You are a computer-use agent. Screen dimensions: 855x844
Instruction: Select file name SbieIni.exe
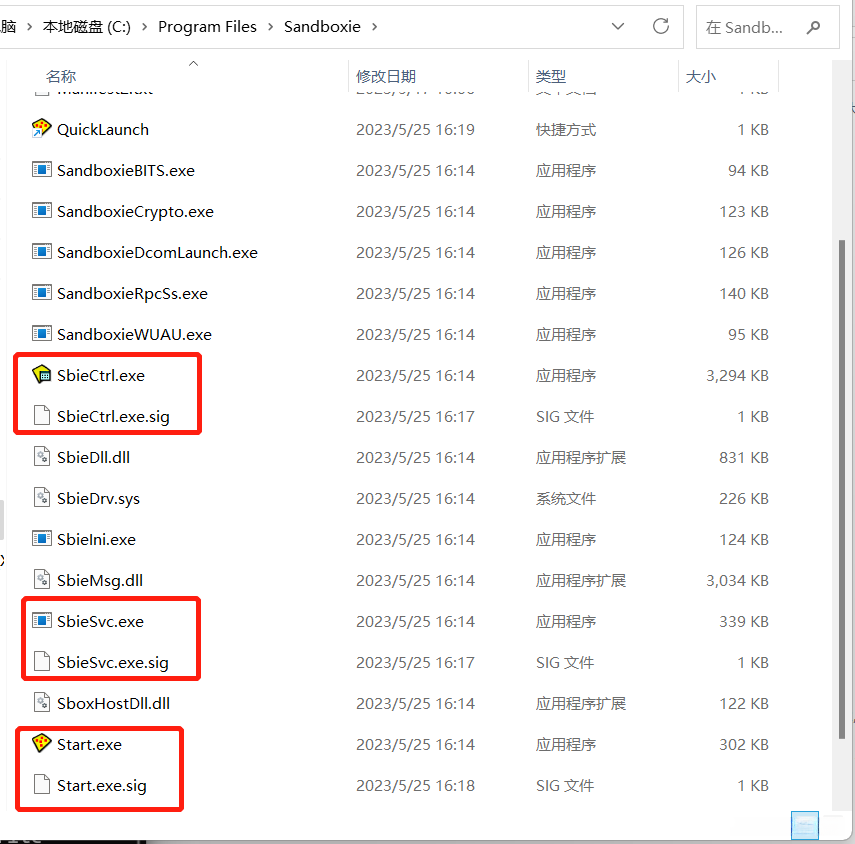tap(97, 539)
